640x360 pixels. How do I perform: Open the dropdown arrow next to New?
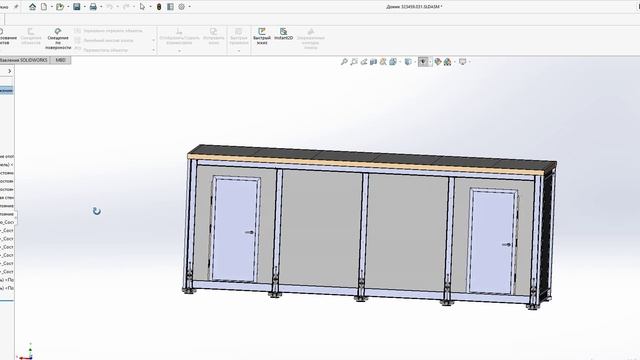51,7
